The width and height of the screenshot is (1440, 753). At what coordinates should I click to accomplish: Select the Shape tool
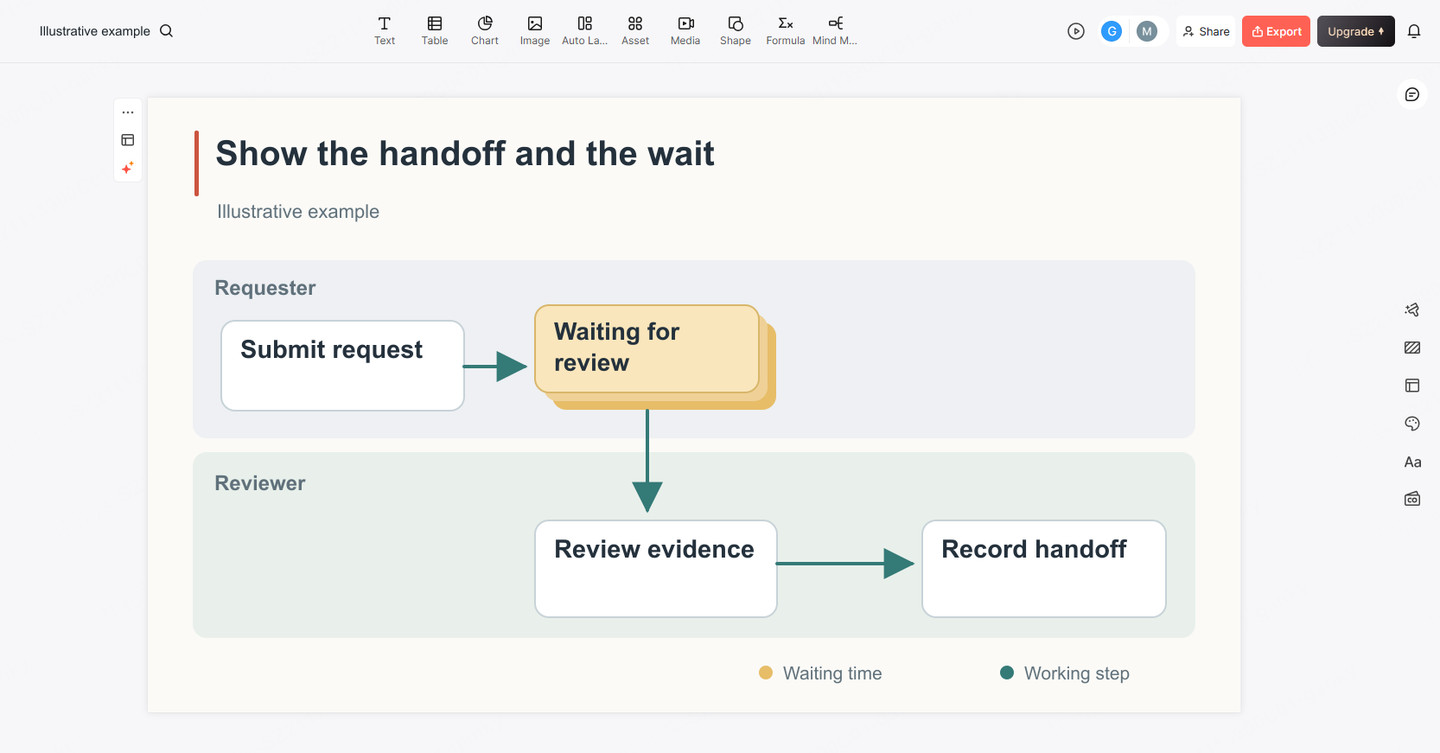point(735,30)
